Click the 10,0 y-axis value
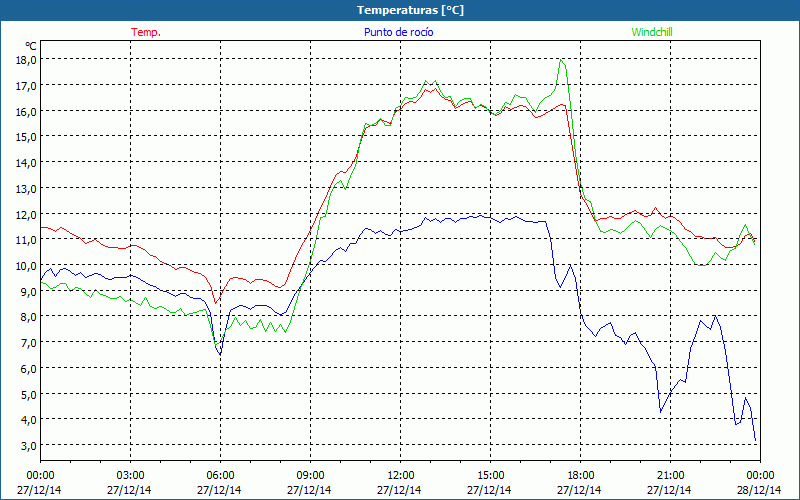This screenshot has height=500, width=800. click(27, 266)
